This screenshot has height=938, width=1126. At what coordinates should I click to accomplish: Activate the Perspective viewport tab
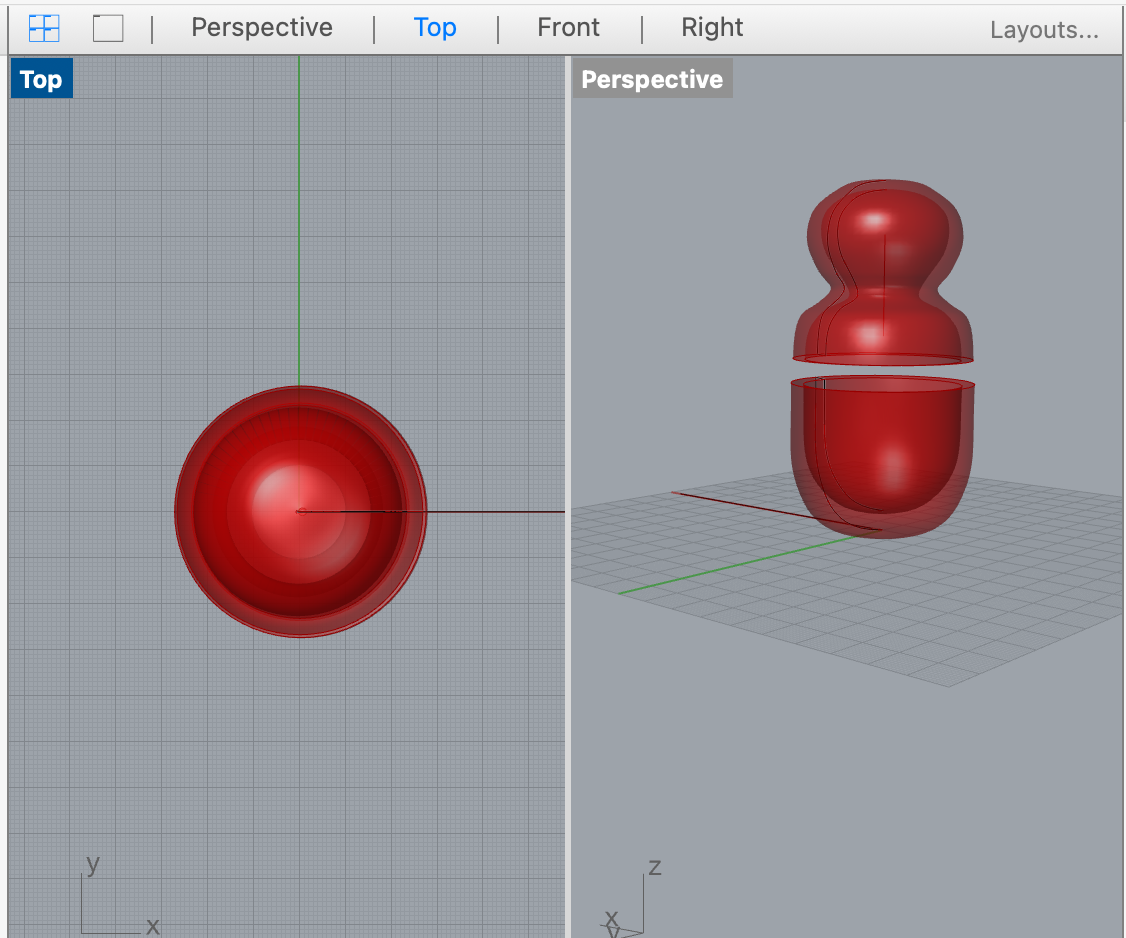(x=261, y=27)
